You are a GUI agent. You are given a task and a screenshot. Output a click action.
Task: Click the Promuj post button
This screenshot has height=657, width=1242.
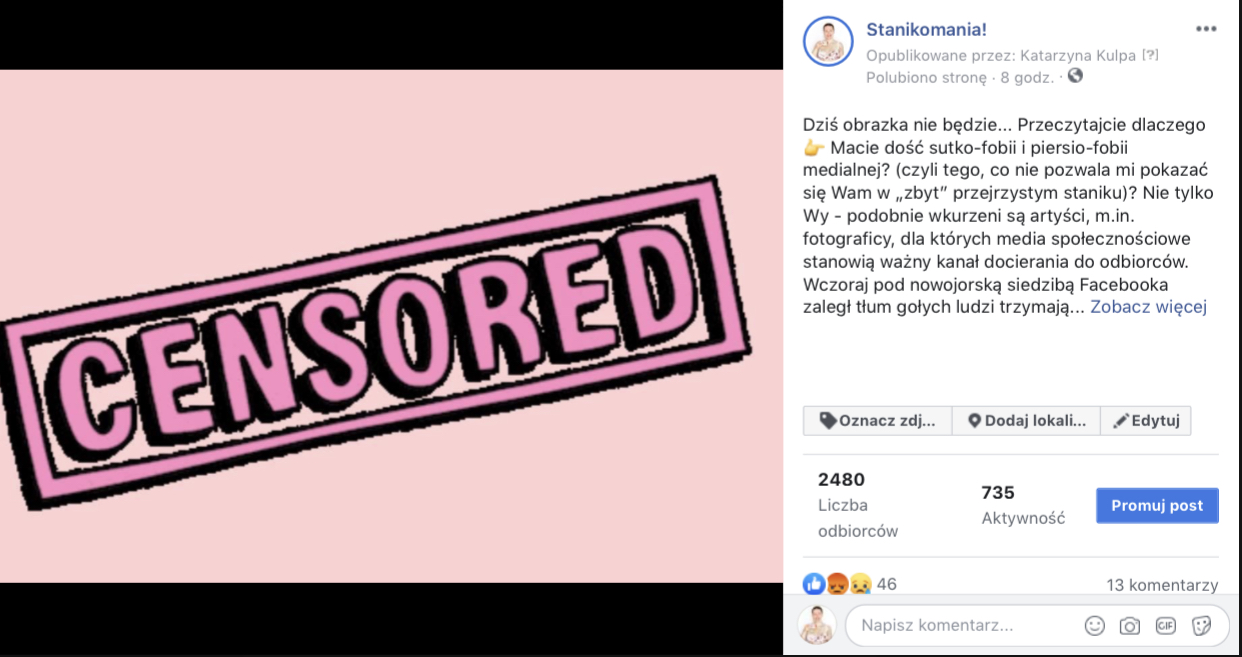point(1157,506)
